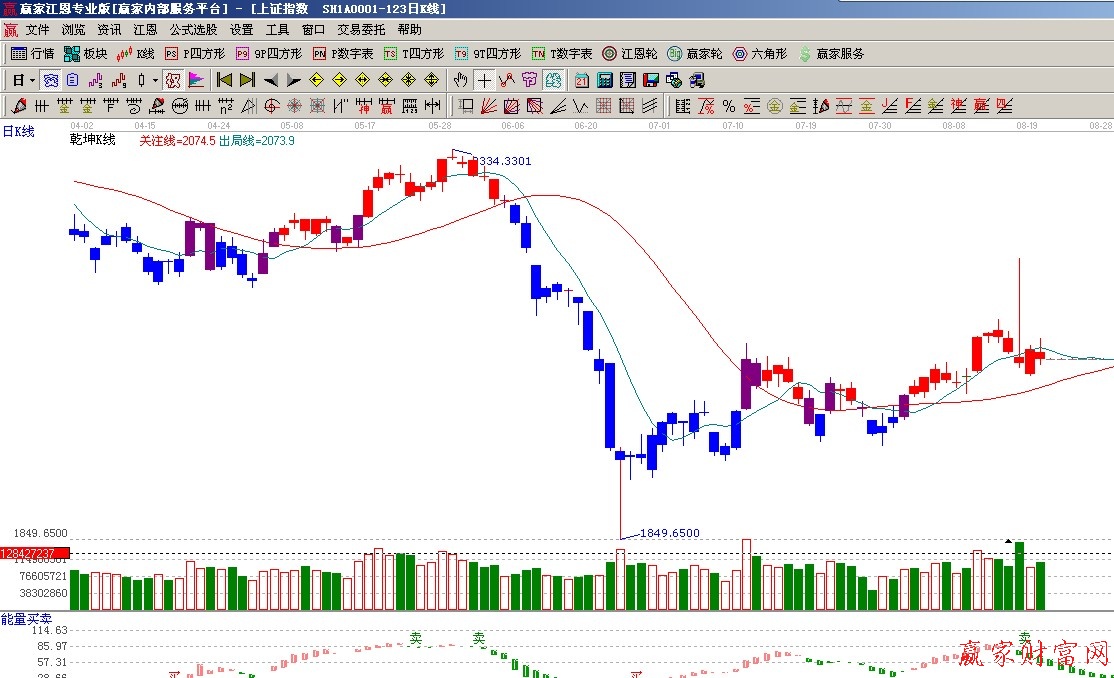Click the 行情 quotes button

[33, 54]
